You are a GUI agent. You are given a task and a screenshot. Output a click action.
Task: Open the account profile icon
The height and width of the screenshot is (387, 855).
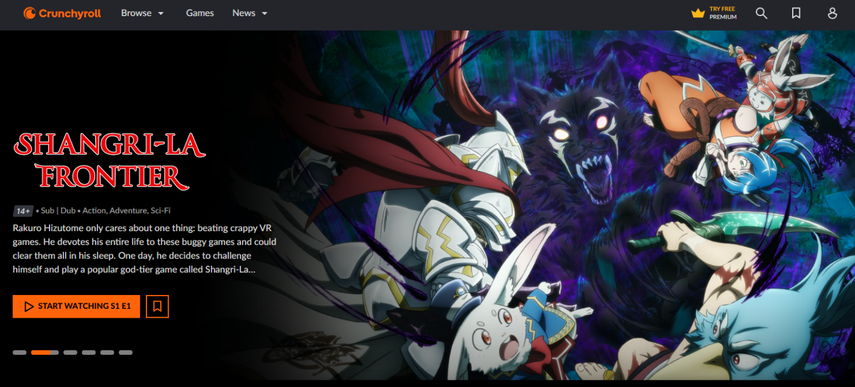[x=832, y=14]
